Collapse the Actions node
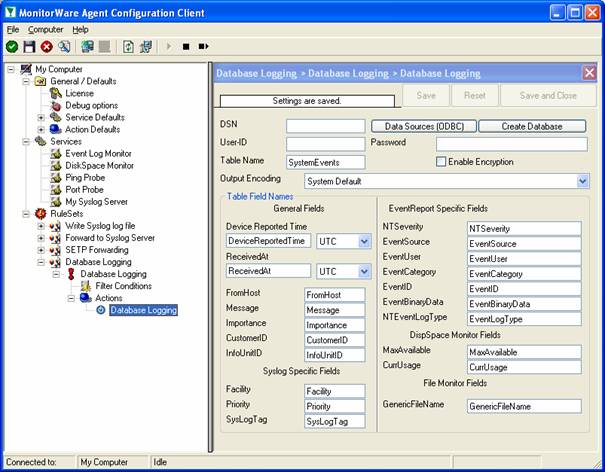The width and height of the screenshot is (605, 472). 71,298
